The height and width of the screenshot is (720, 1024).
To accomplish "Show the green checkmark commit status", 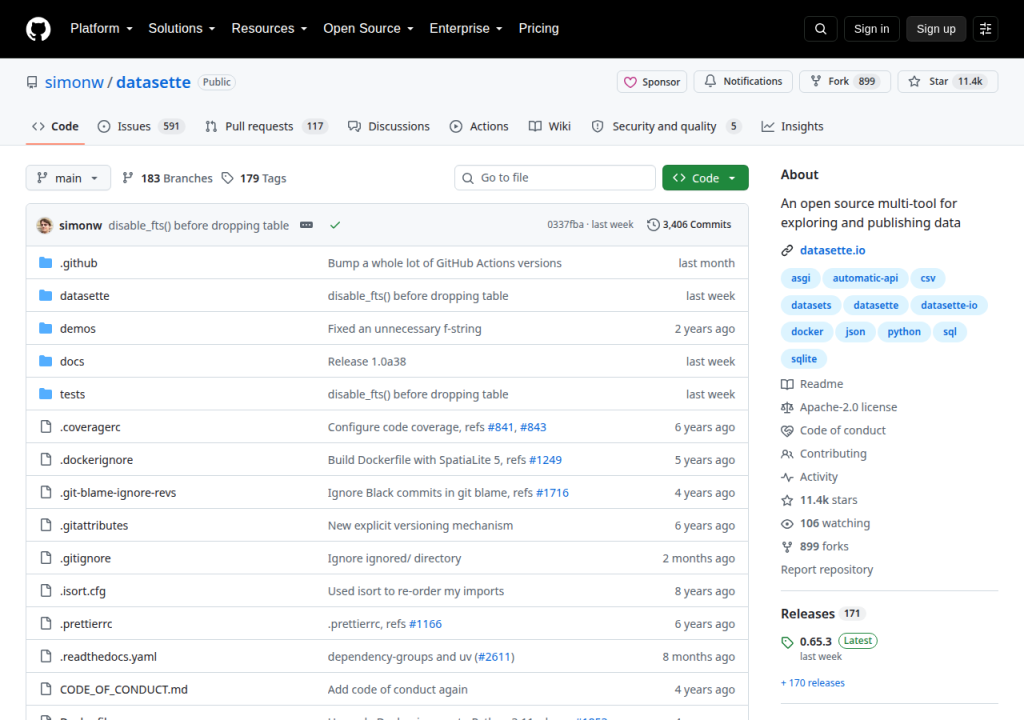I will [x=335, y=225].
